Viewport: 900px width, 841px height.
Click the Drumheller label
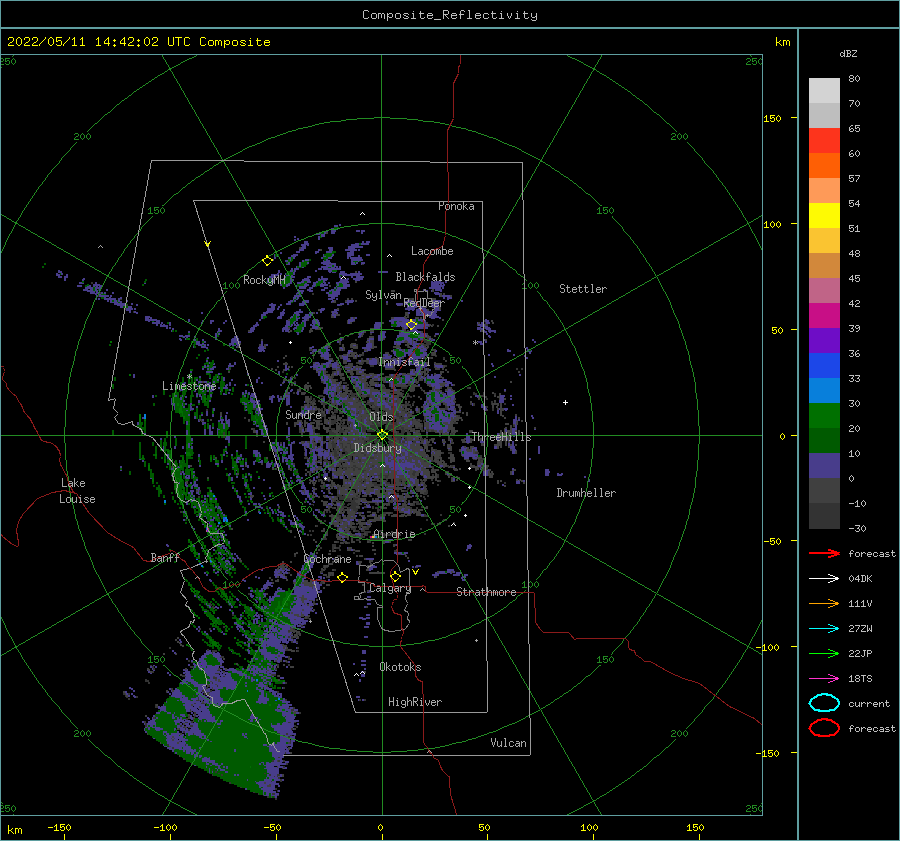[586, 493]
